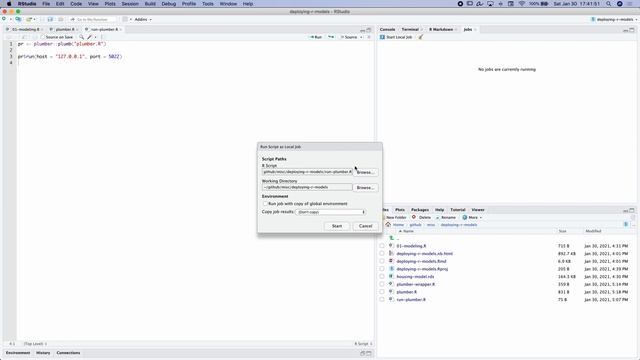Image resolution: width=640 pixels, height=360 pixels.
Task: Open plumber.R in the Files list
Action: click(407, 292)
